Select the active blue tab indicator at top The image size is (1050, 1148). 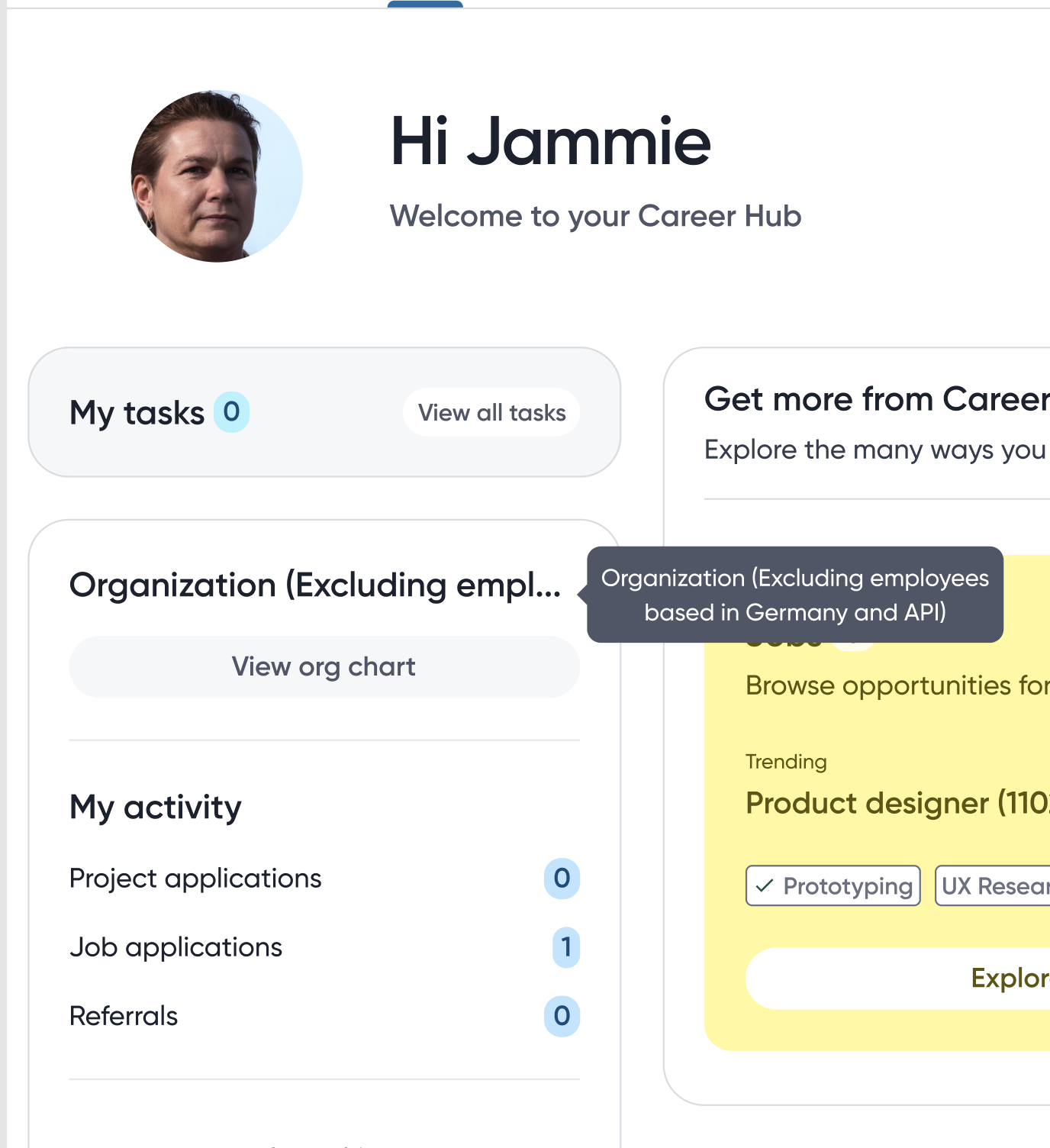coord(425,4)
